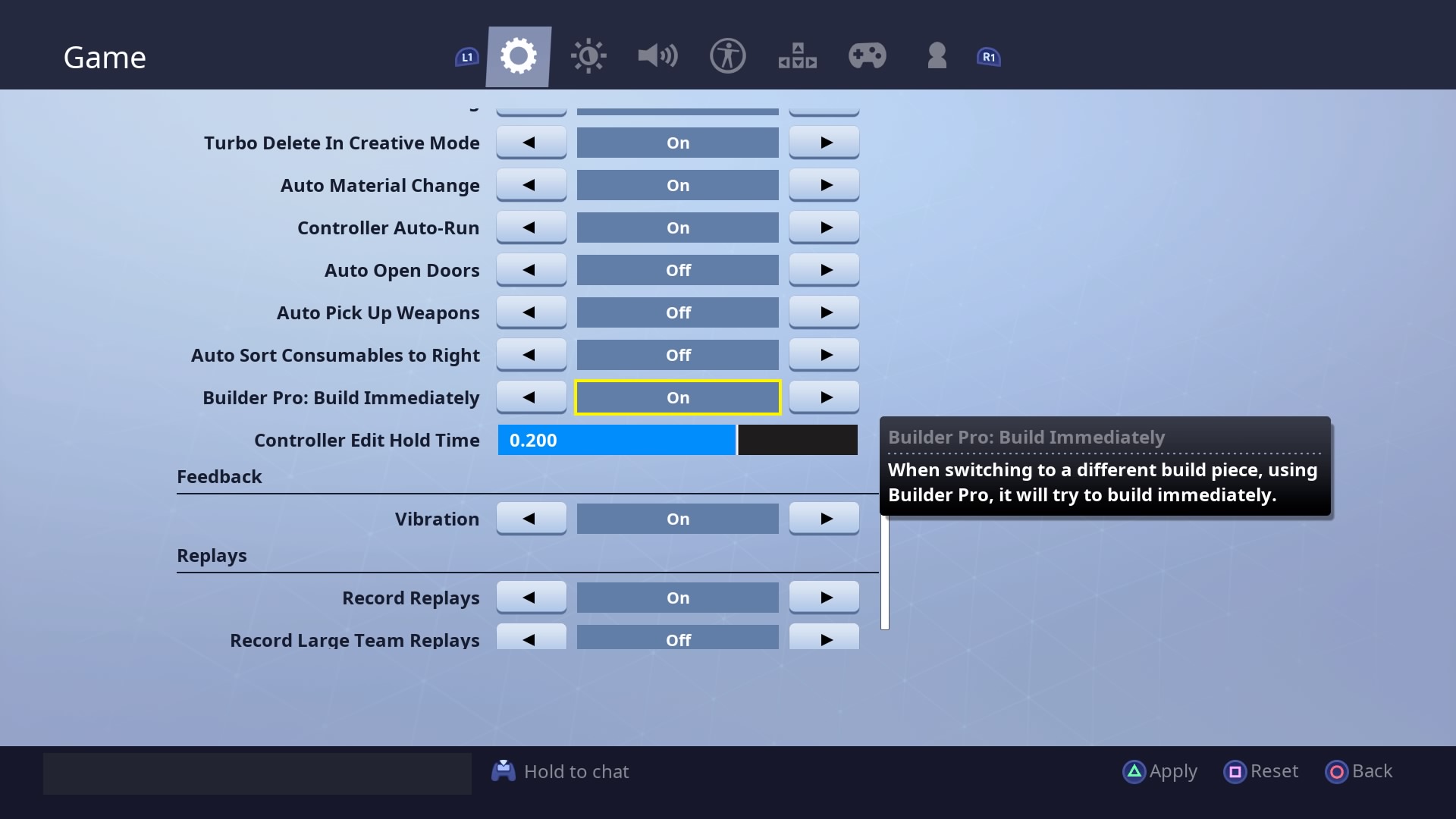
Task: Open the account/profile settings icon
Action: coord(936,56)
